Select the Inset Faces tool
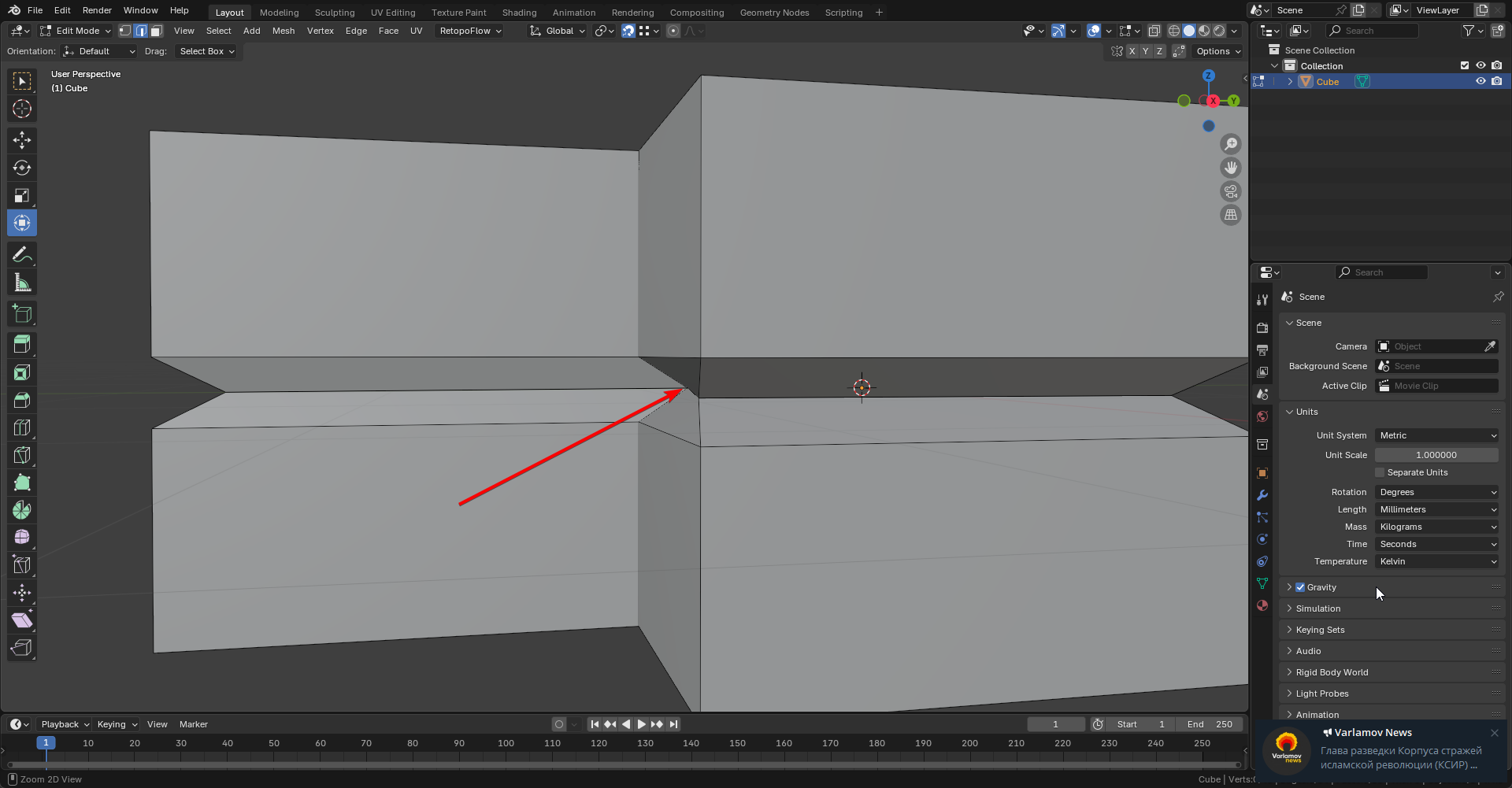 pyautogui.click(x=22, y=372)
